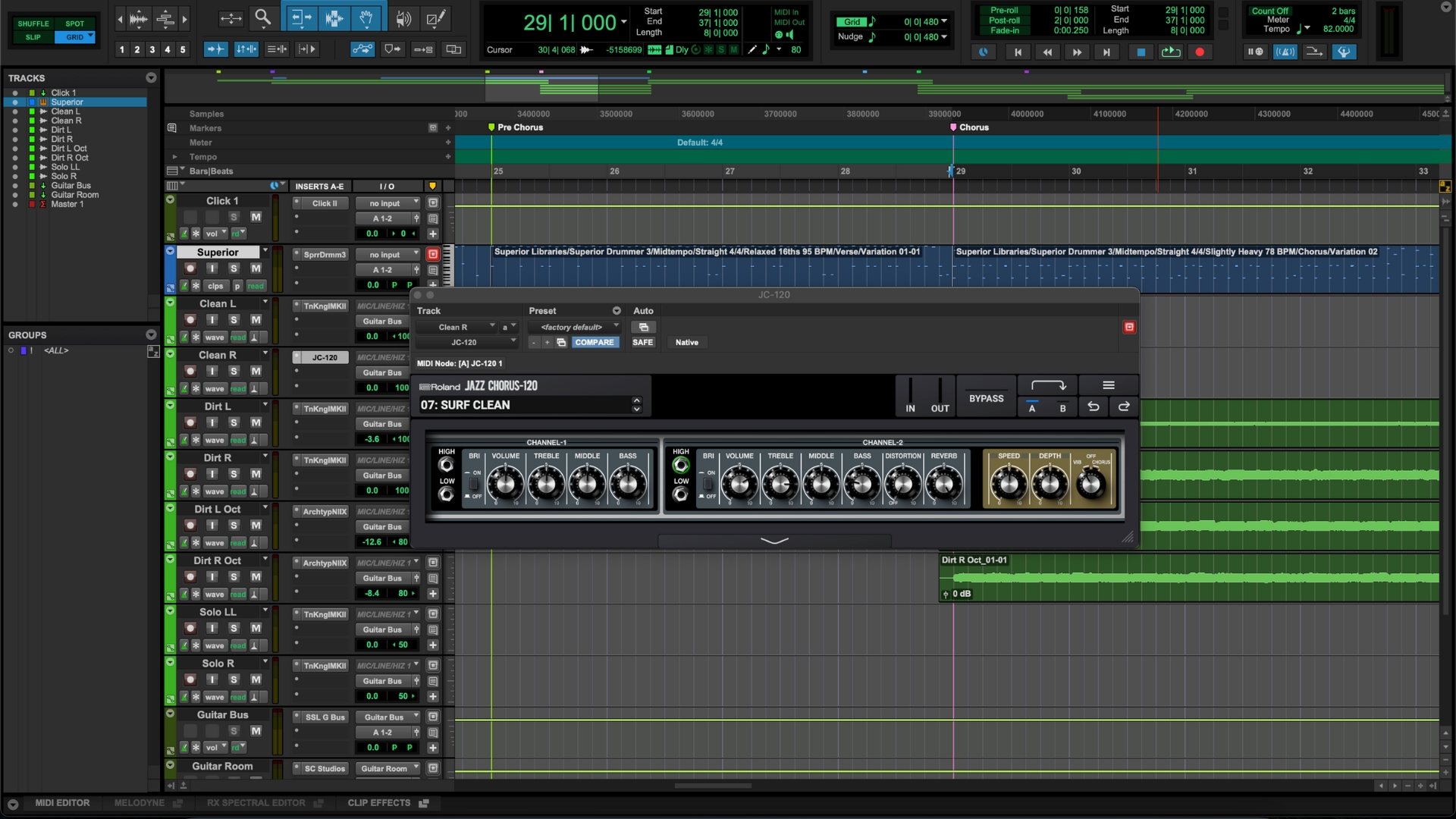Open the Grid value dropdown
Image resolution: width=1456 pixels, height=819 pixels.
pyautogui.click(x=944, y=21)
